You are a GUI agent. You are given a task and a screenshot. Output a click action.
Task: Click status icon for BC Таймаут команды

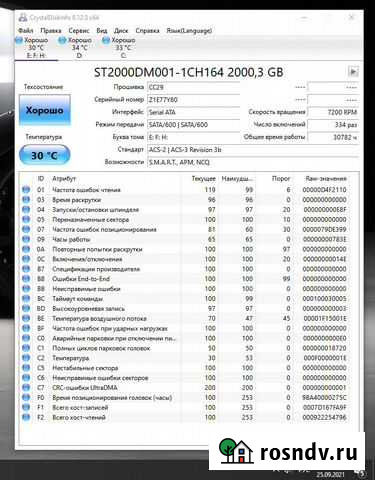pos(26,299)
